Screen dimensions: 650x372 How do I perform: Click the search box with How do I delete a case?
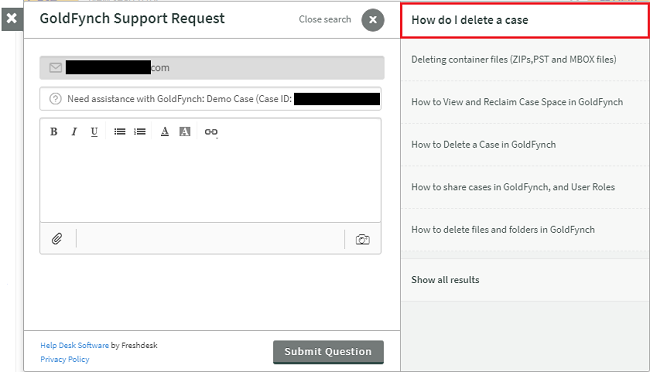click(525, 20)
